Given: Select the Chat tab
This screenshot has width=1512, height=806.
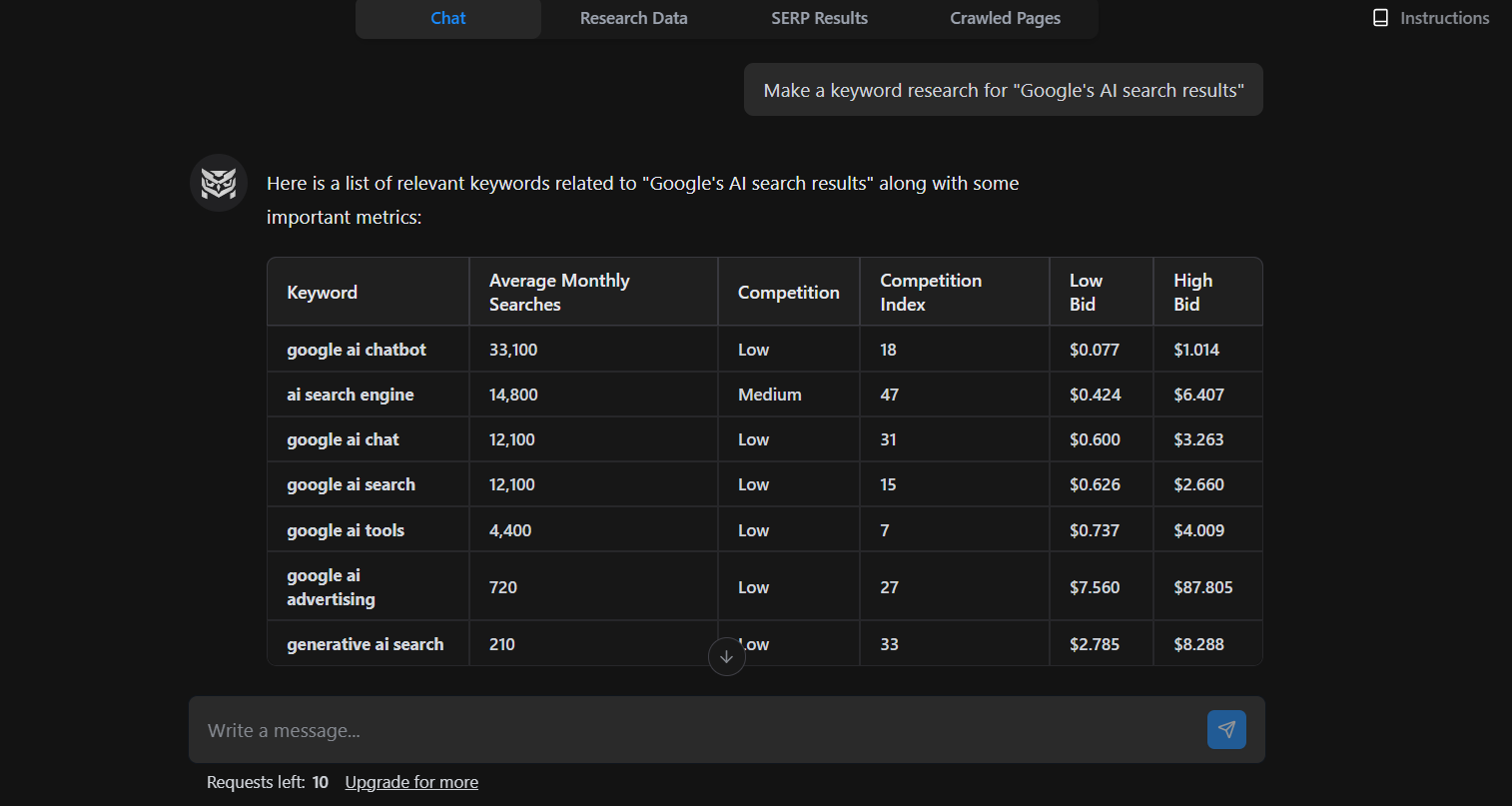Looking at the screenshot, I should point(447,17).
